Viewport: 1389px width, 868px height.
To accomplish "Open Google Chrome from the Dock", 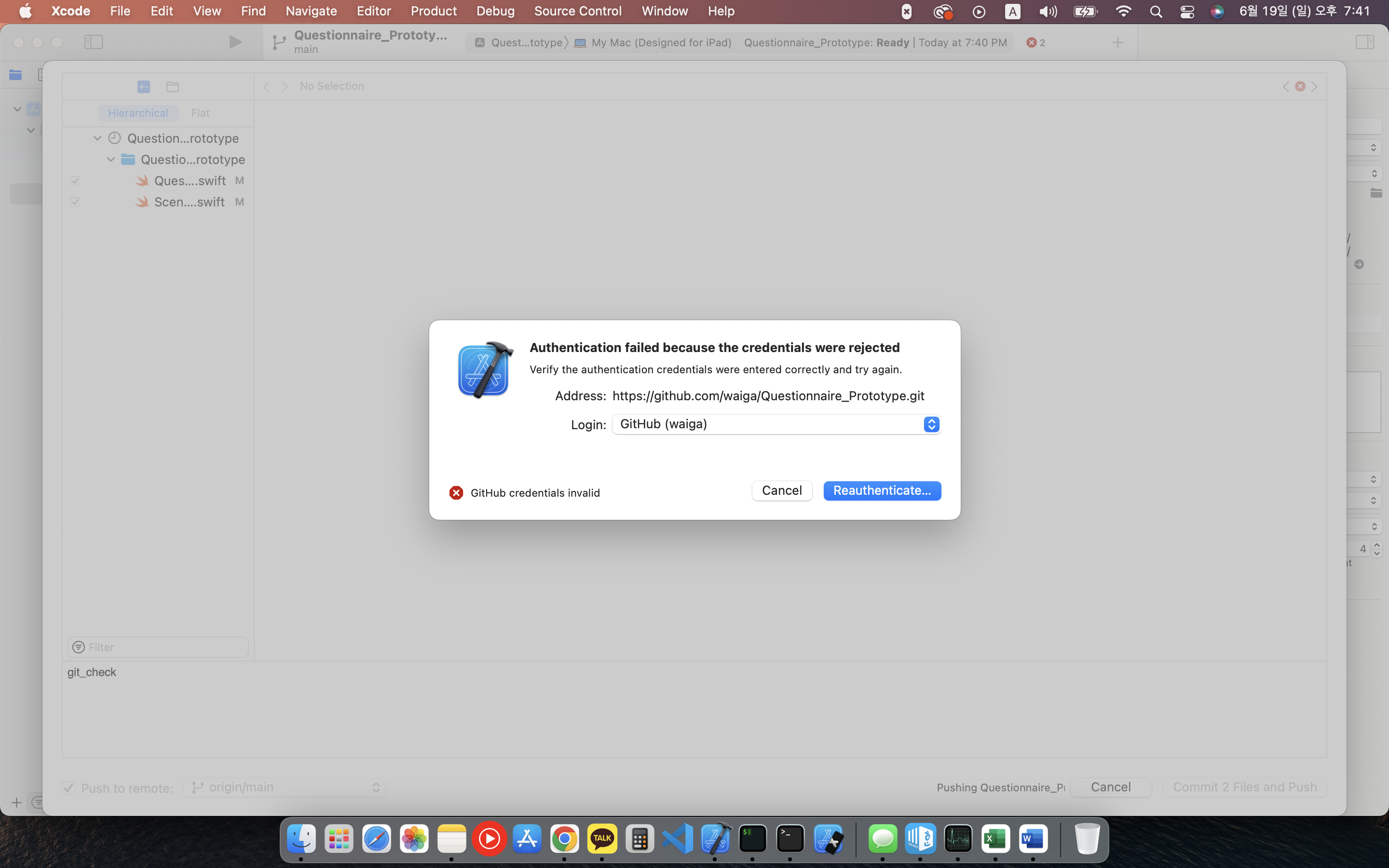I will click(564, 839).
